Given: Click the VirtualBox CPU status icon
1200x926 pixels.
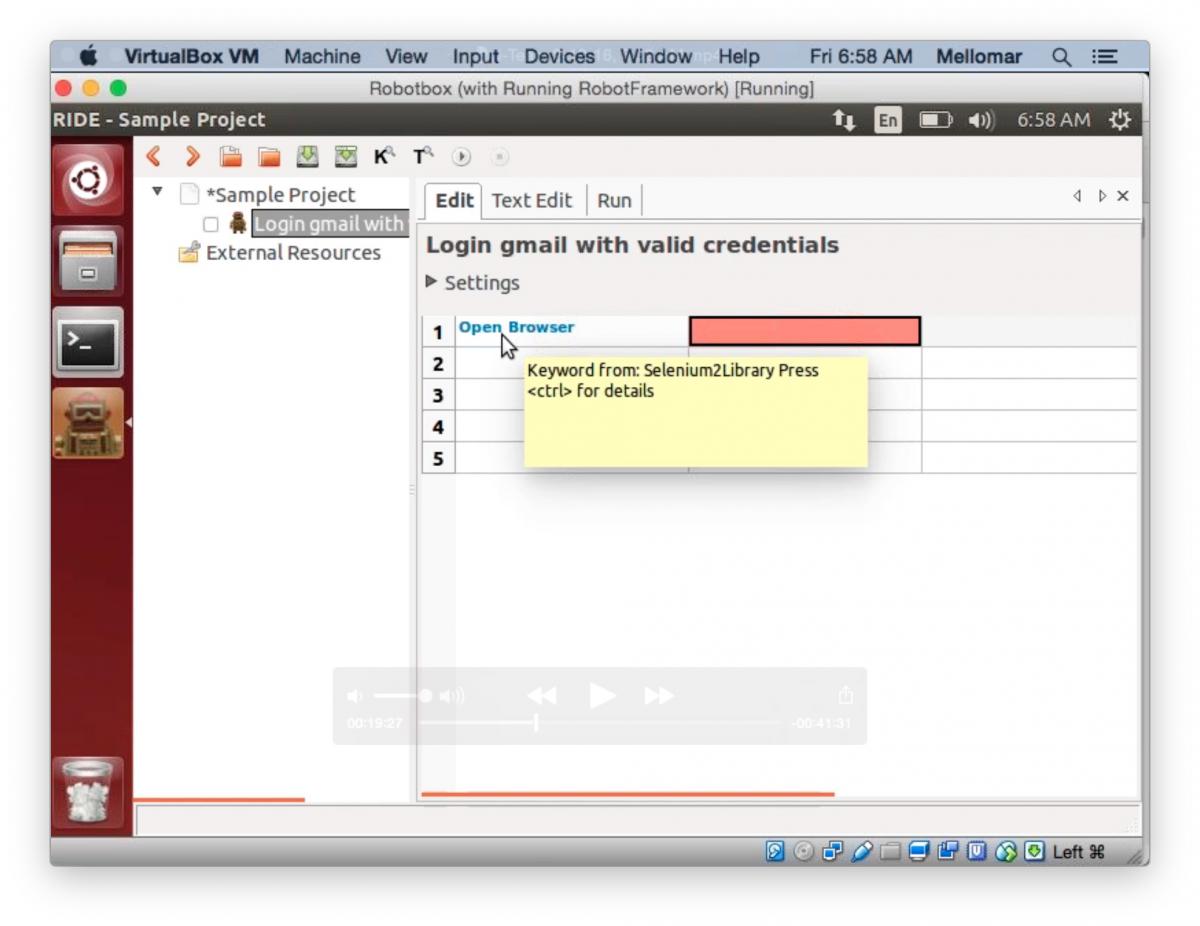Looking at the screenshot, I should 977,851.
